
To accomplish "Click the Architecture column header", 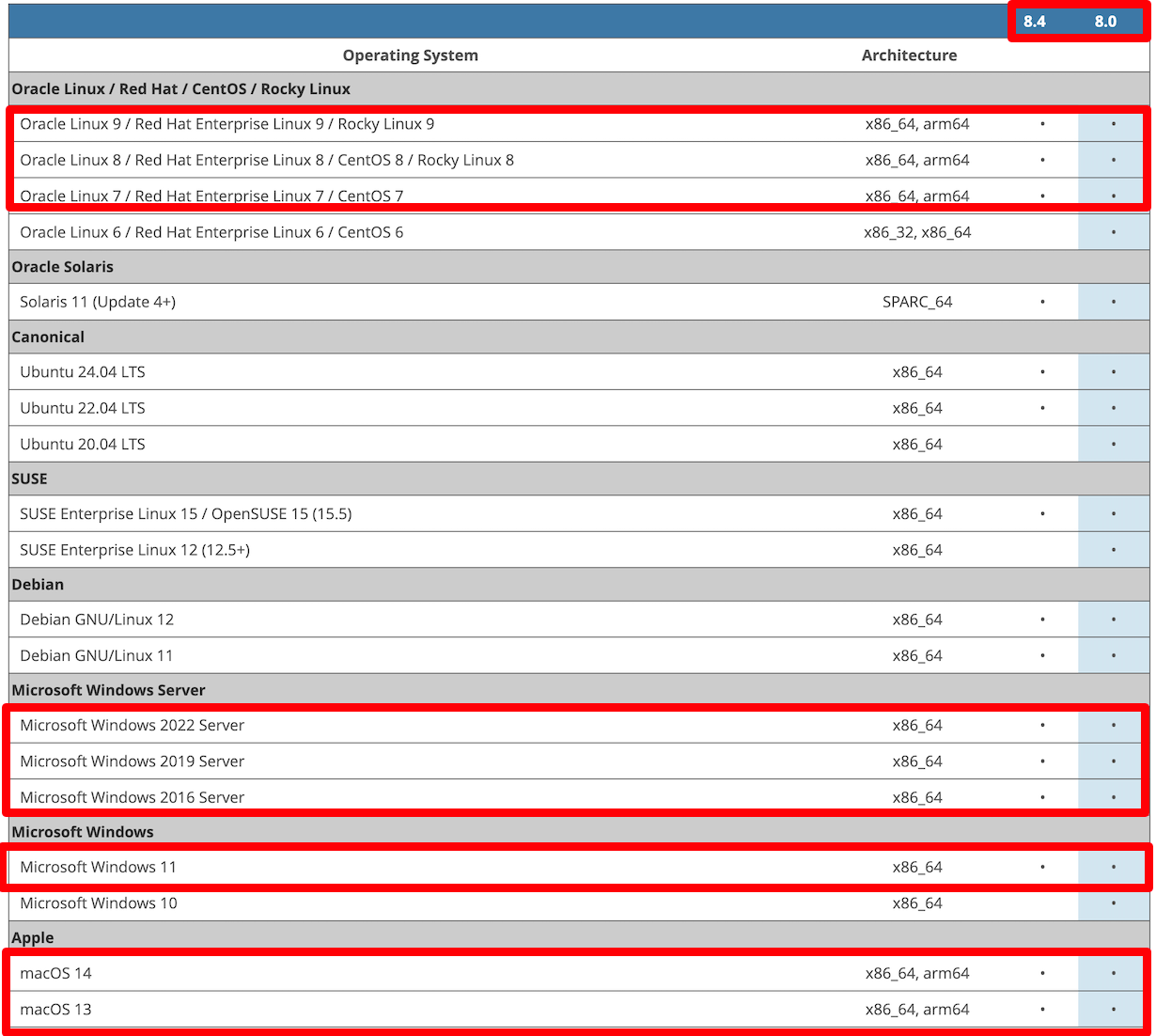I will pos(909,55).
